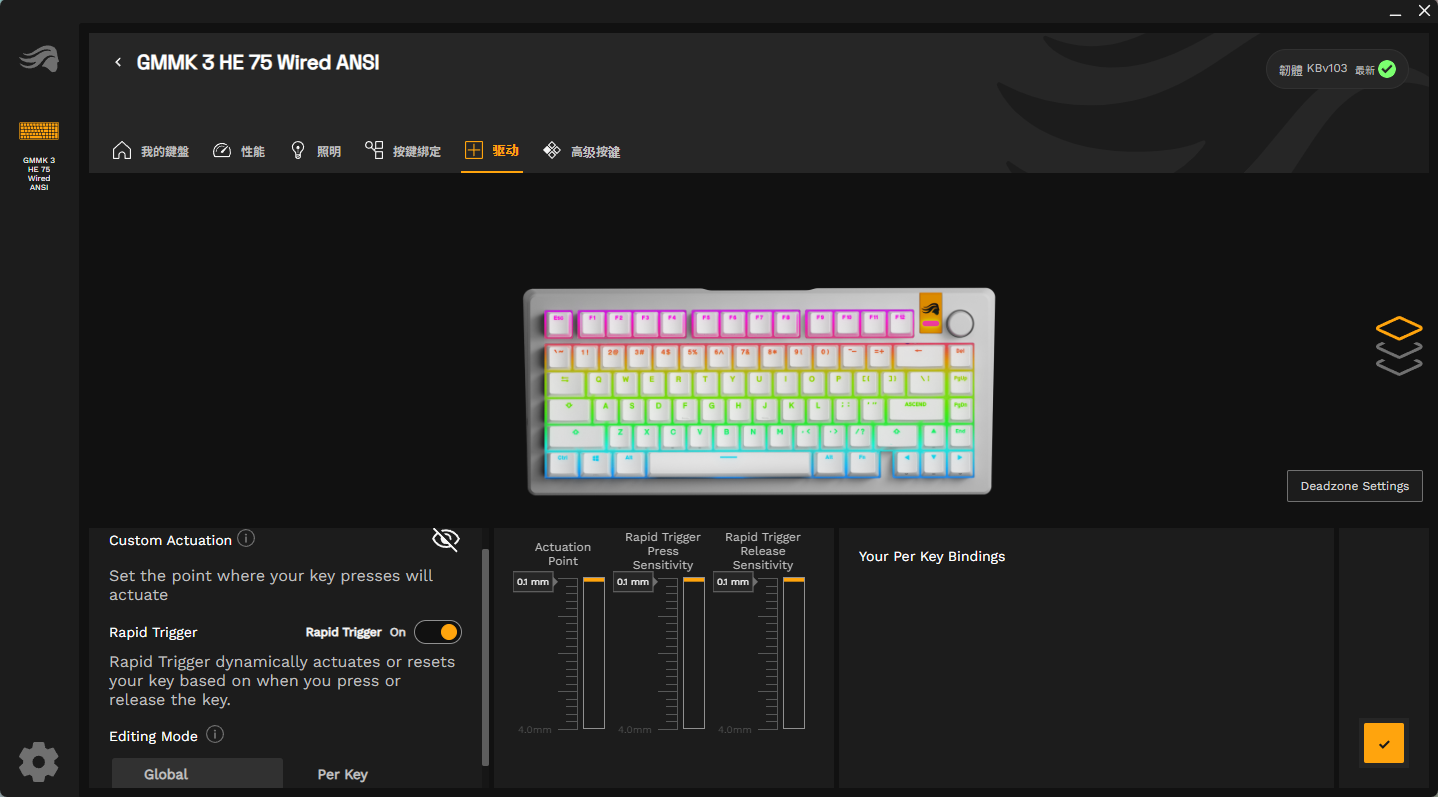Click the Custom Actuation info icon
1438x797 pixels.
pos(246,538)
